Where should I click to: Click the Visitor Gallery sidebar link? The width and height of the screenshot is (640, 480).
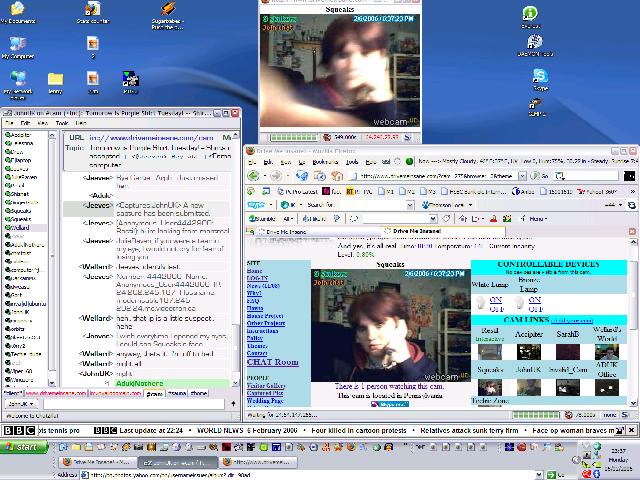[266, 385]
